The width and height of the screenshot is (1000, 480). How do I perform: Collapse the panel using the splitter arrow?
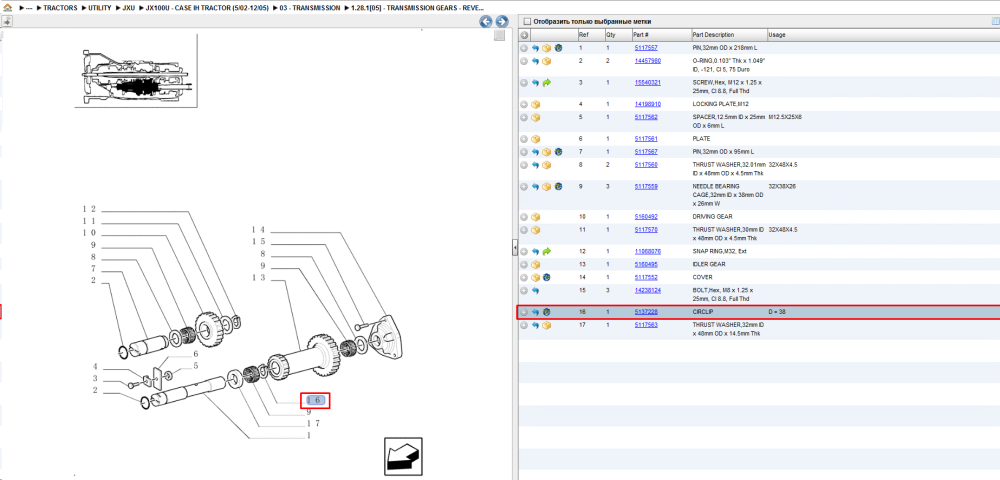tap(515, 248)
